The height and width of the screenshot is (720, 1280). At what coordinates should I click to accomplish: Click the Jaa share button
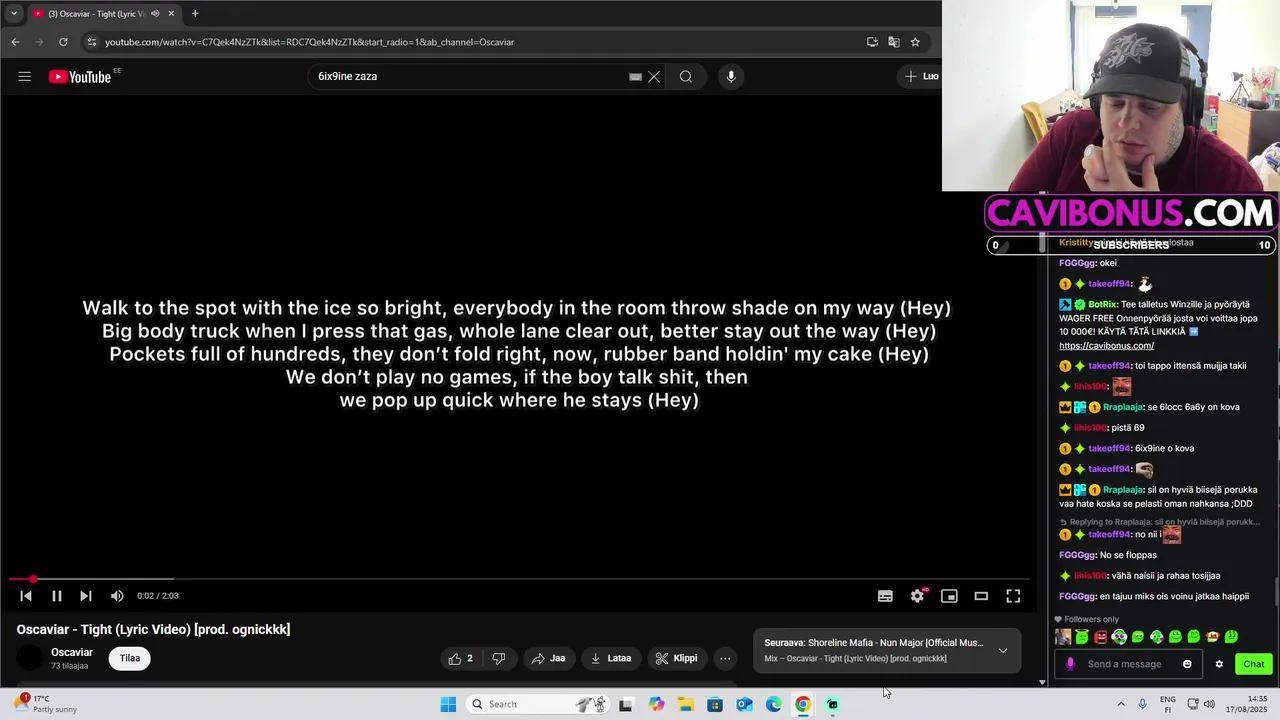pyautogui.click(x=548, y=658)
